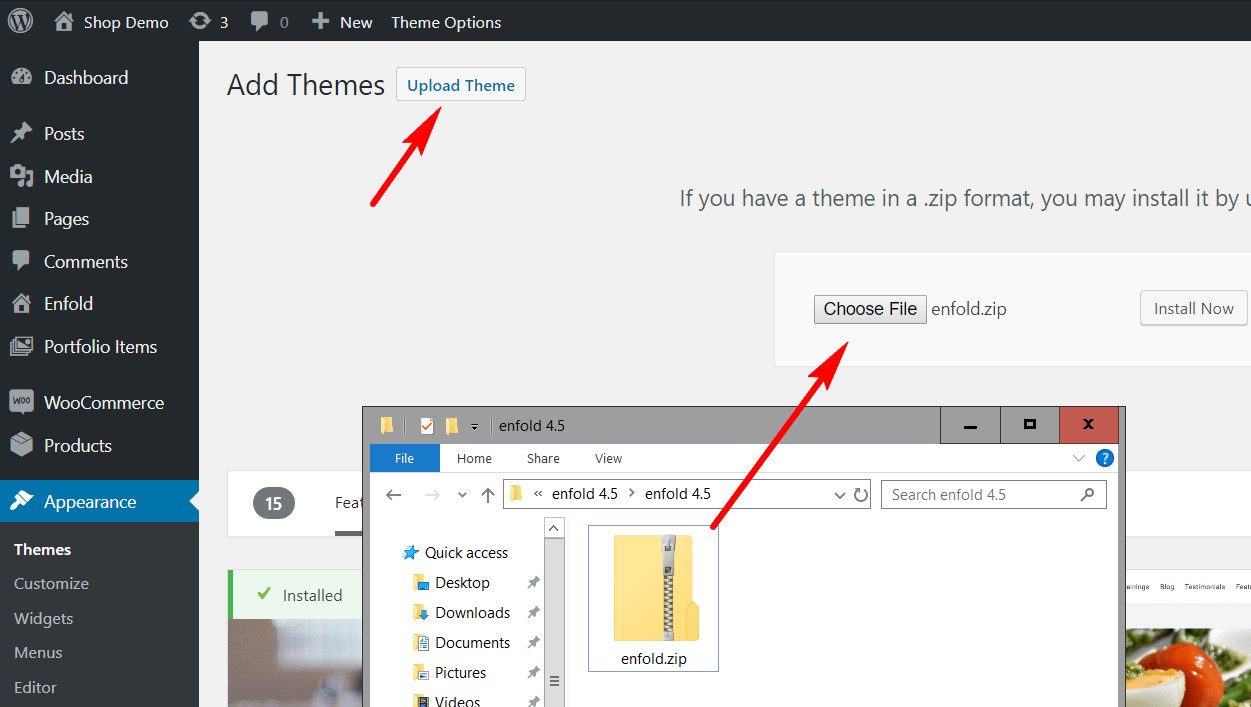Click the Appearance paintbrush icon
The width and height of the screenshot is (1251, 707).
pyautogui.click(x=21, y=501)
